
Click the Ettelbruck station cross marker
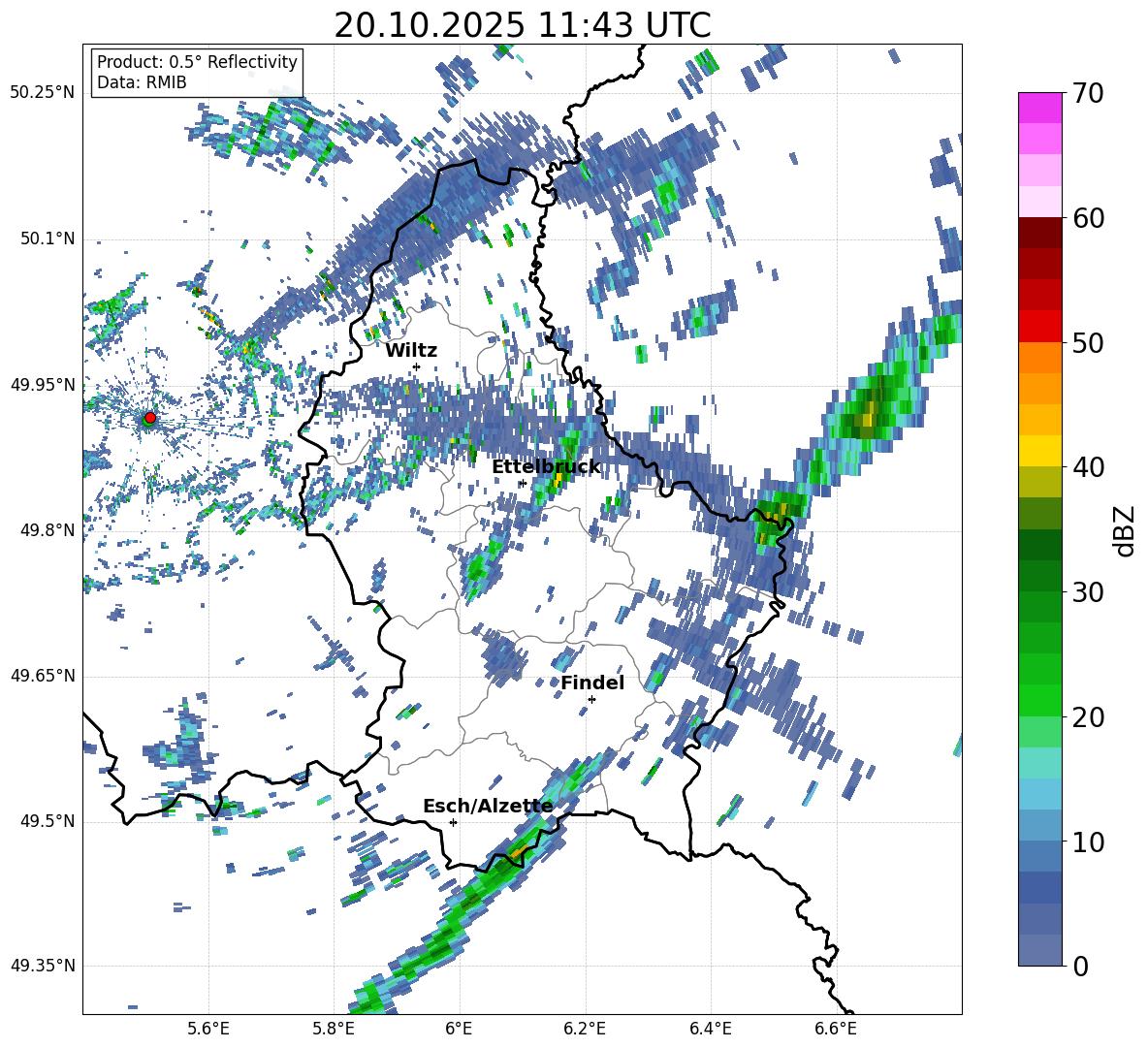pyautogui.click(x=523, y=483)
